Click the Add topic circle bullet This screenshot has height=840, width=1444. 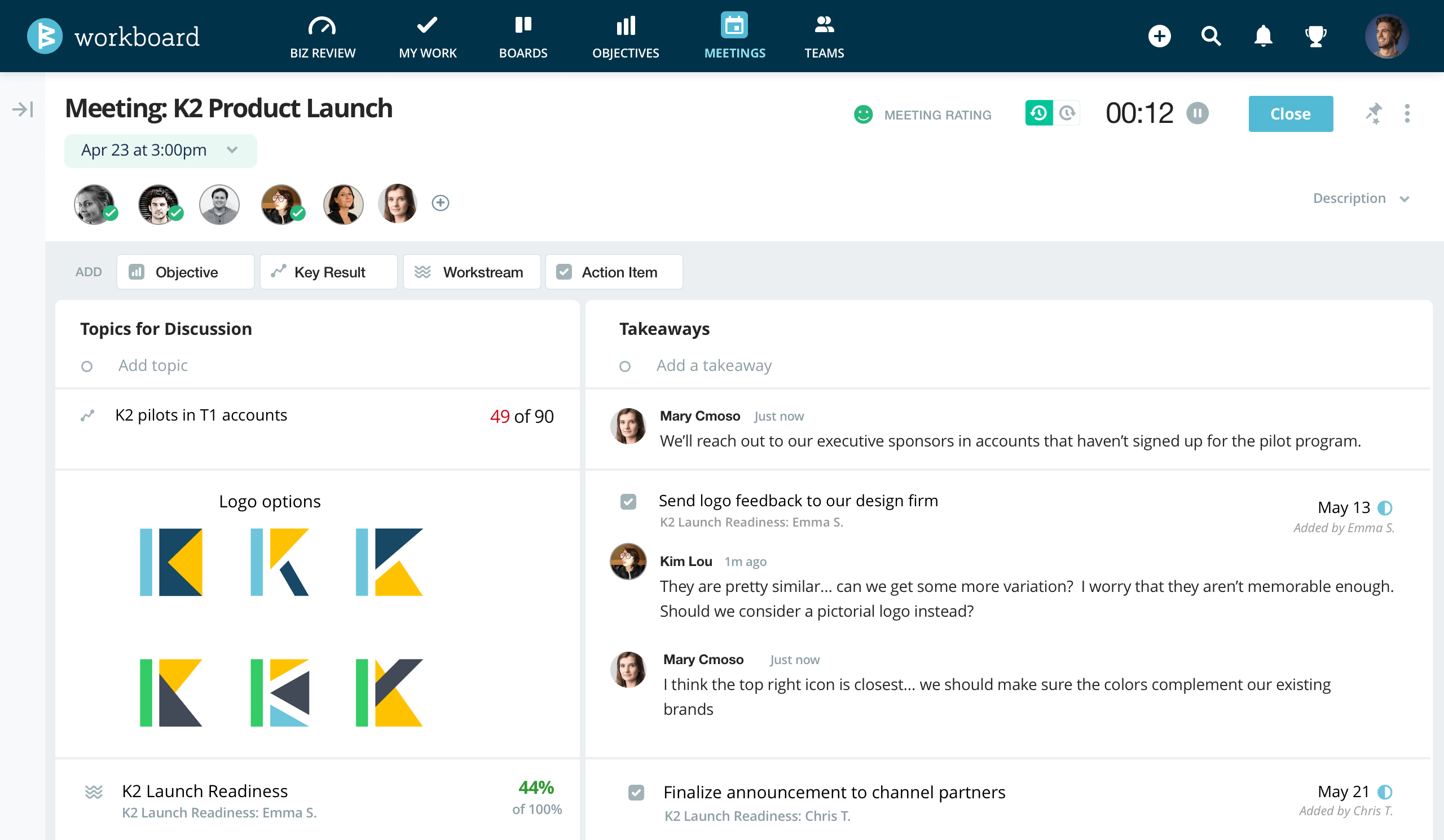point(86,366)
